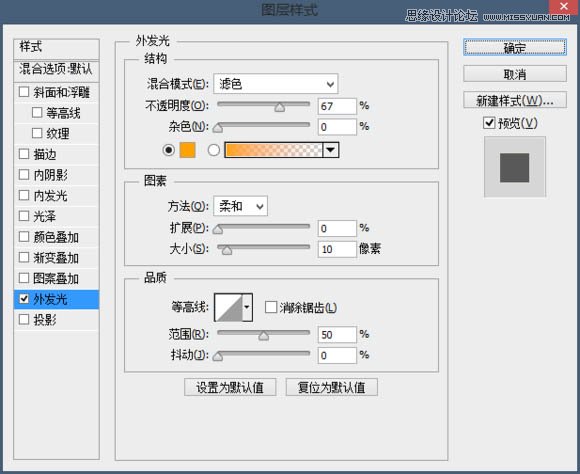
Task: Select the 描边 list entry label
Action: click(45, 154)
